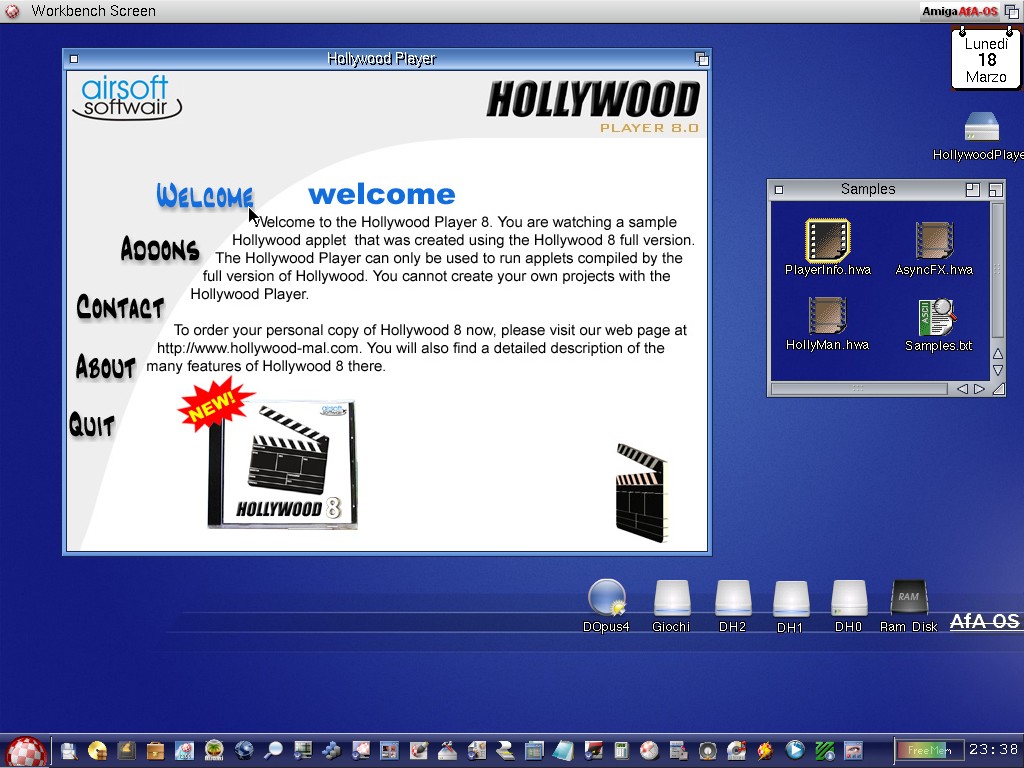The image size is (1024, 768).
Task: Open the Ram Disk icon
Action: coord(908,598)
